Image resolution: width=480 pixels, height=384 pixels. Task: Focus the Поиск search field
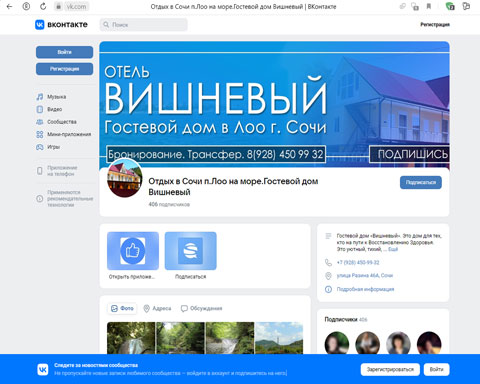pos(143,25)
